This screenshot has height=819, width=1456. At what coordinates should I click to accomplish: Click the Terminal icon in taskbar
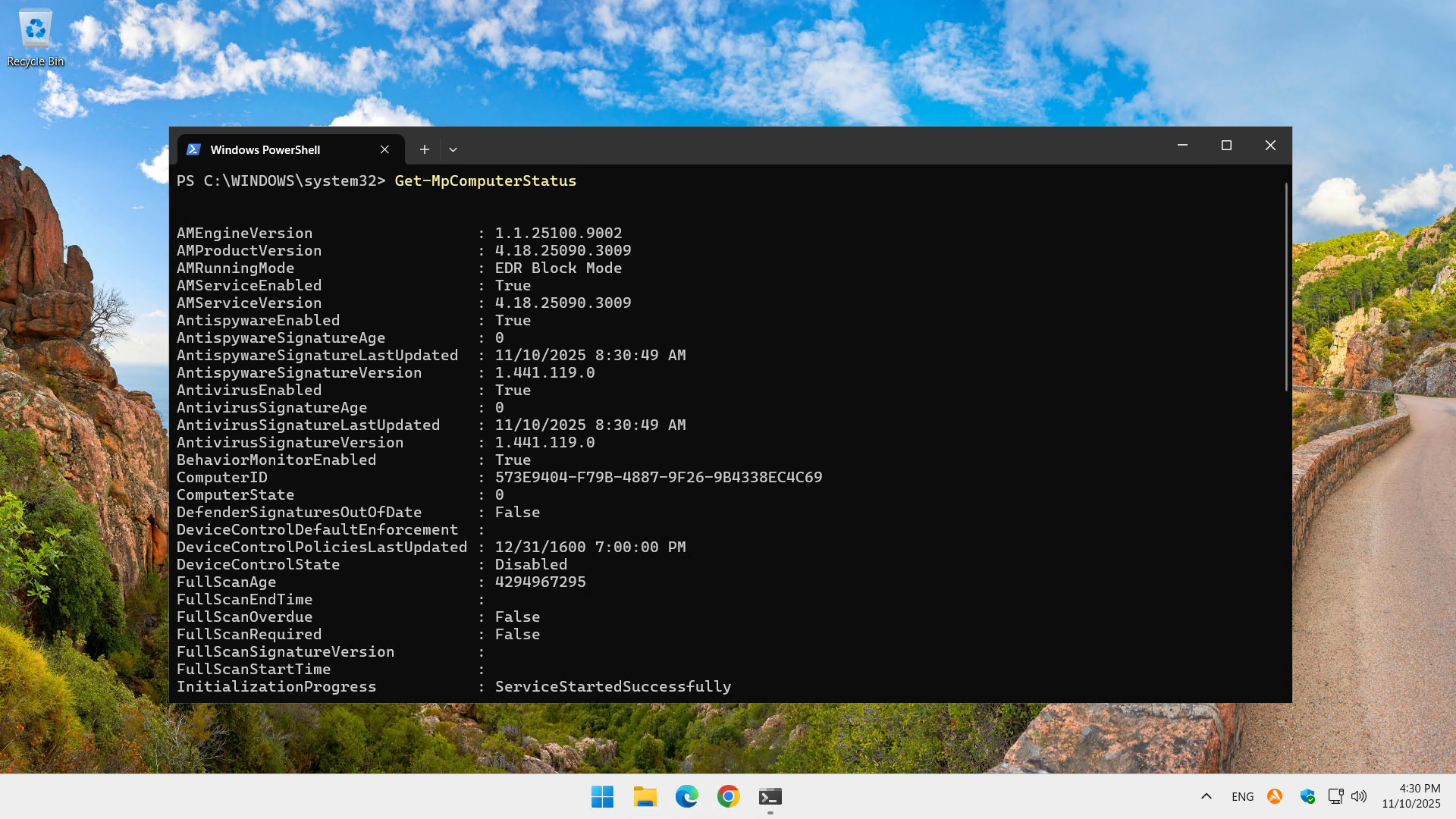click(x=770, y=796)
